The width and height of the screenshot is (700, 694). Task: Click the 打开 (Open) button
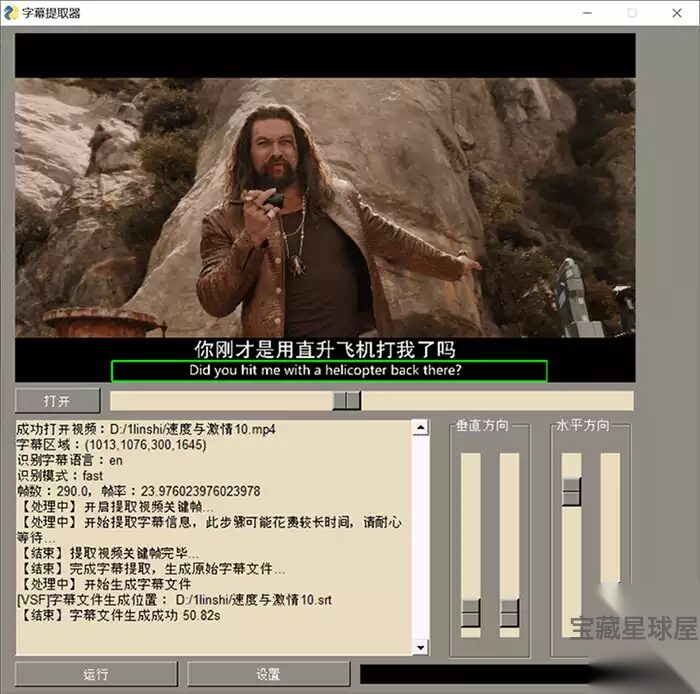57,400
